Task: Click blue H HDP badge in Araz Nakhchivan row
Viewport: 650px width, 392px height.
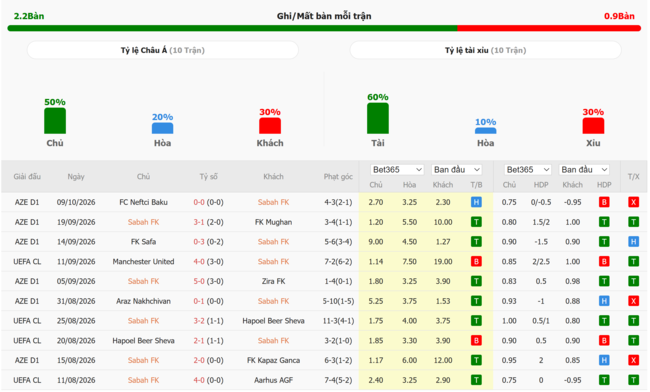Action: click(604, 301)
